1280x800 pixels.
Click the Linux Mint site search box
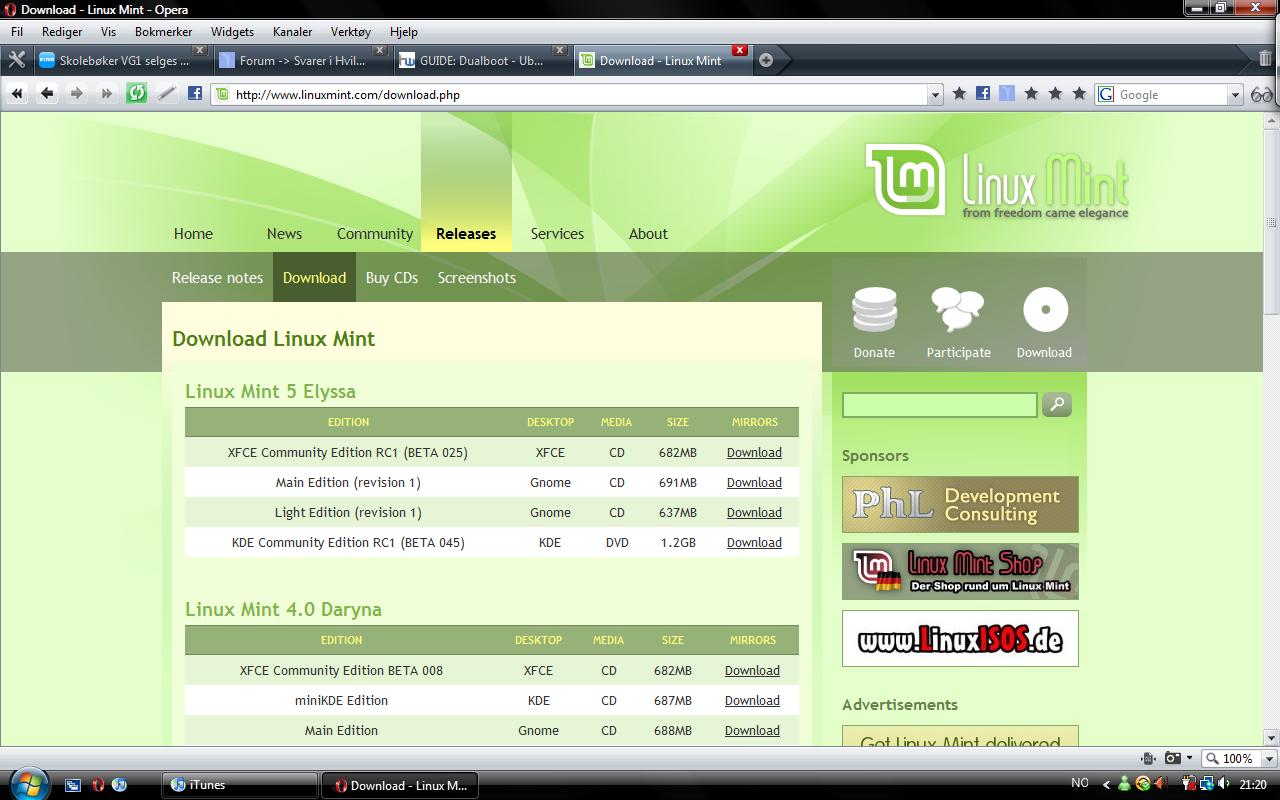[939, 404]
